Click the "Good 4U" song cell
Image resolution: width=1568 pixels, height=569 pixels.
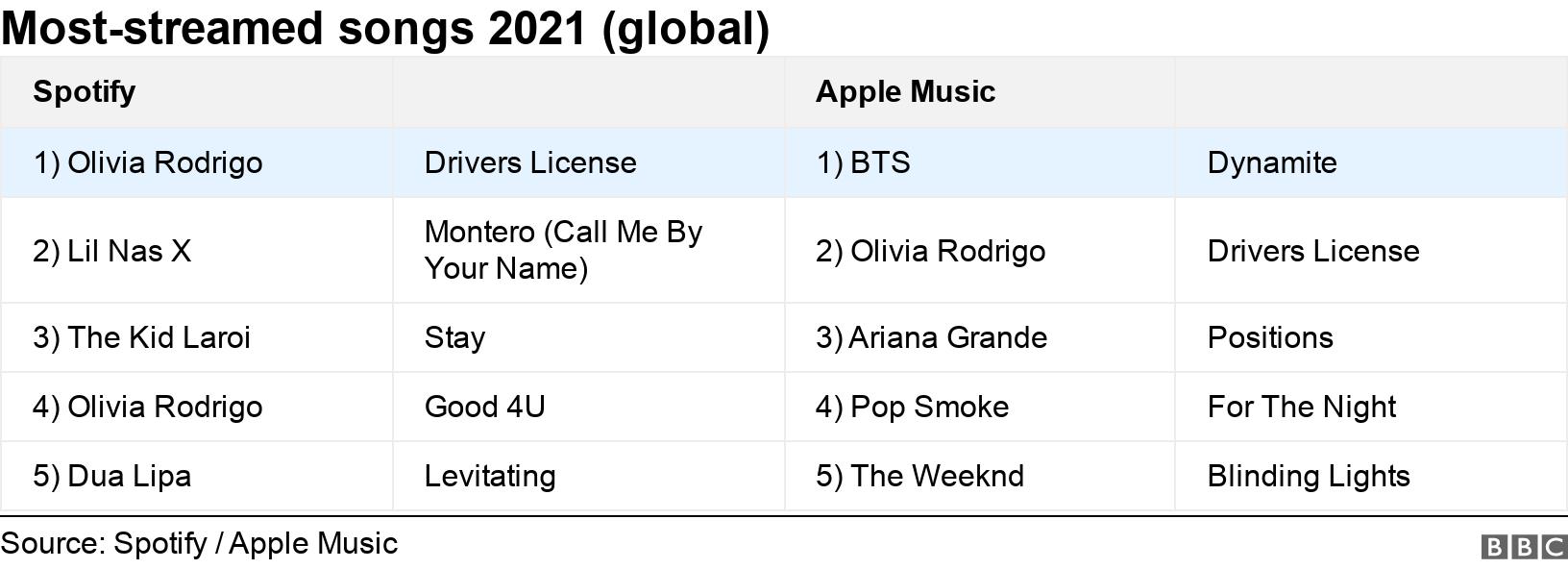click(x=485, y=407)
